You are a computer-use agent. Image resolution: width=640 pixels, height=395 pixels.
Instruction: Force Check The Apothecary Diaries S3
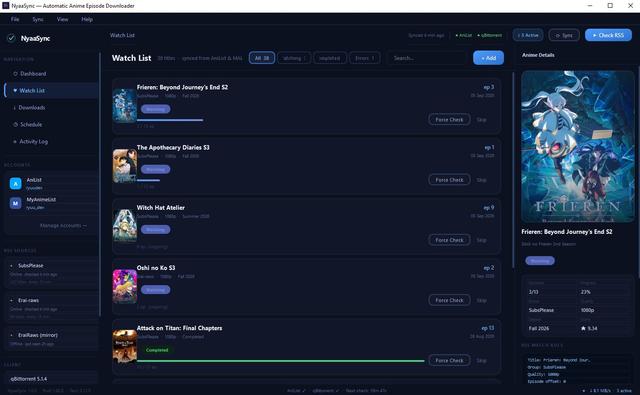[449, 180]
